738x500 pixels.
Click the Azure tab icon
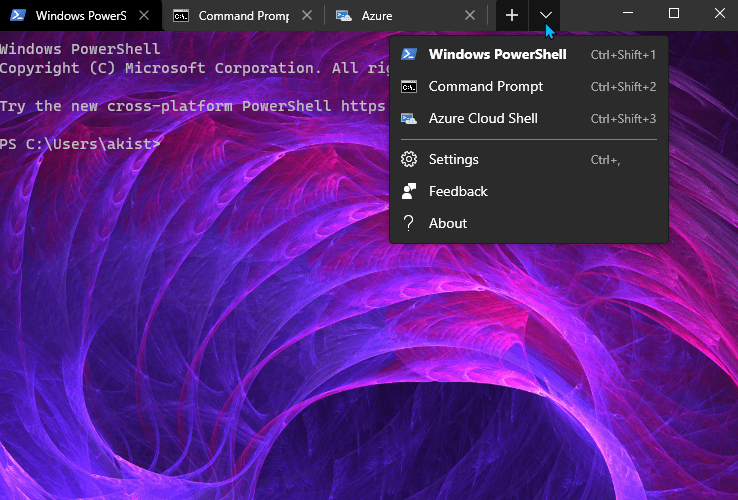[x=344, y=16]
